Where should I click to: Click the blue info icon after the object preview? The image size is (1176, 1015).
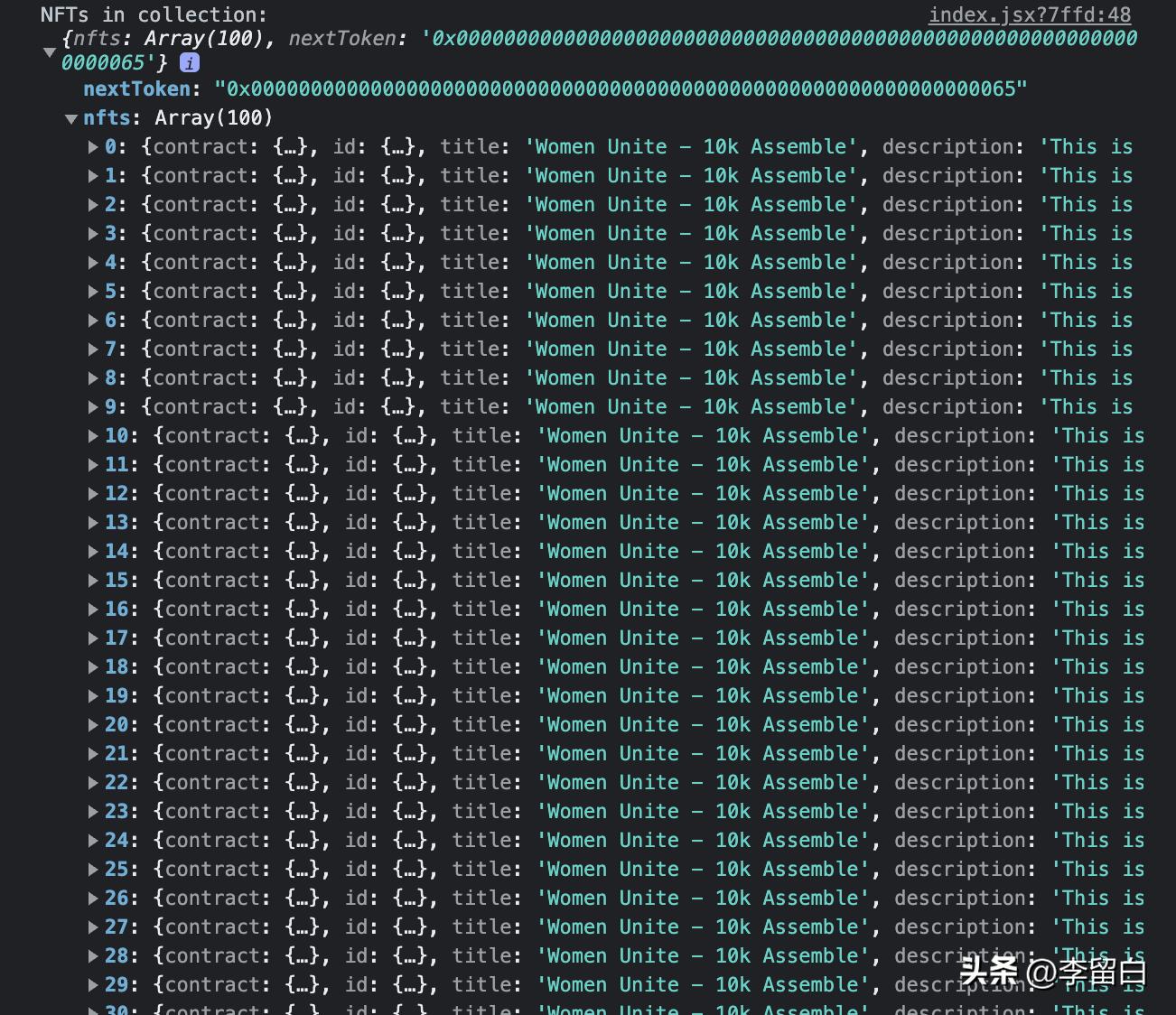click(190, 62)
